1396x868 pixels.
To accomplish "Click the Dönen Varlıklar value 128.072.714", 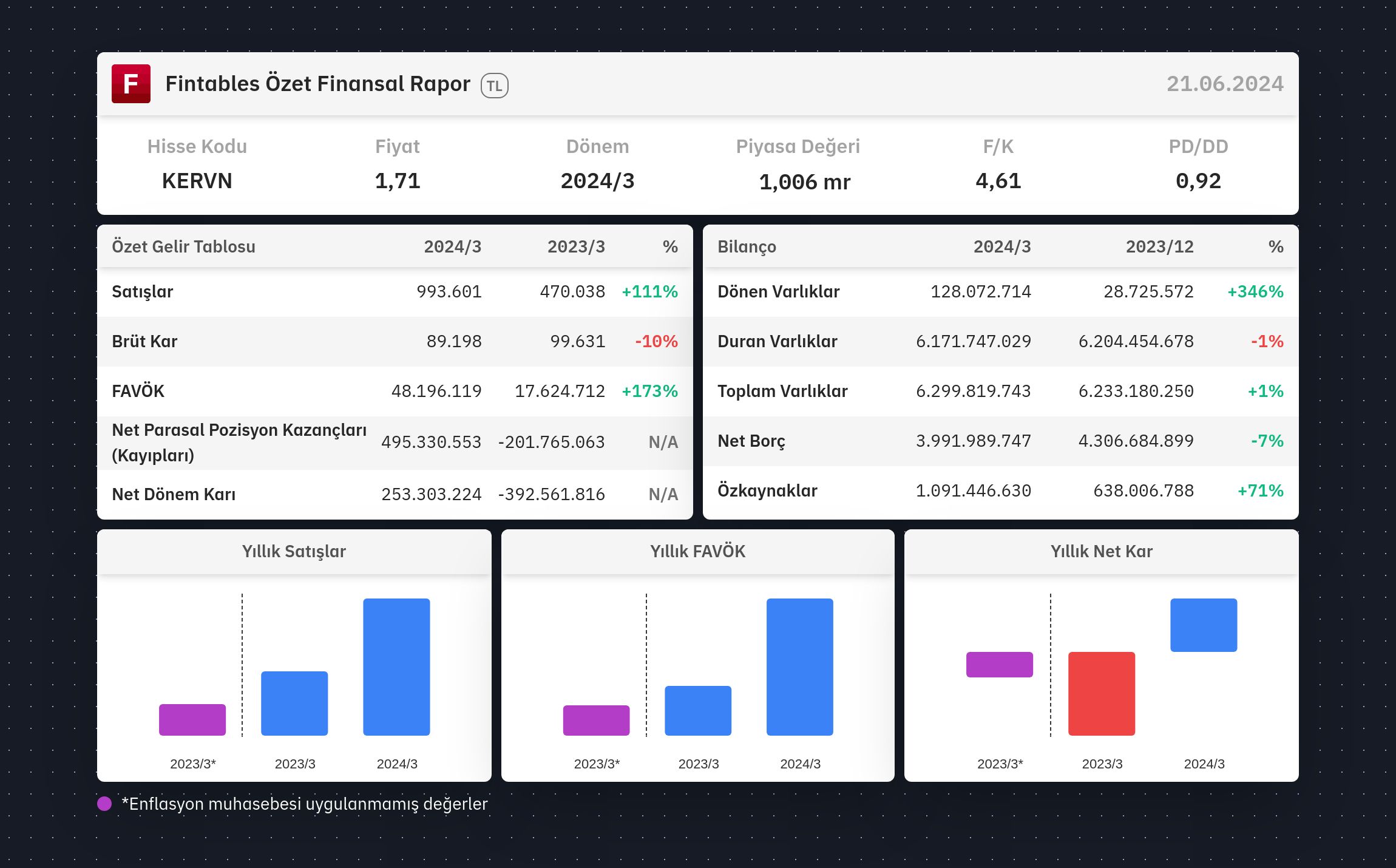I will click(x=981, y=292).
